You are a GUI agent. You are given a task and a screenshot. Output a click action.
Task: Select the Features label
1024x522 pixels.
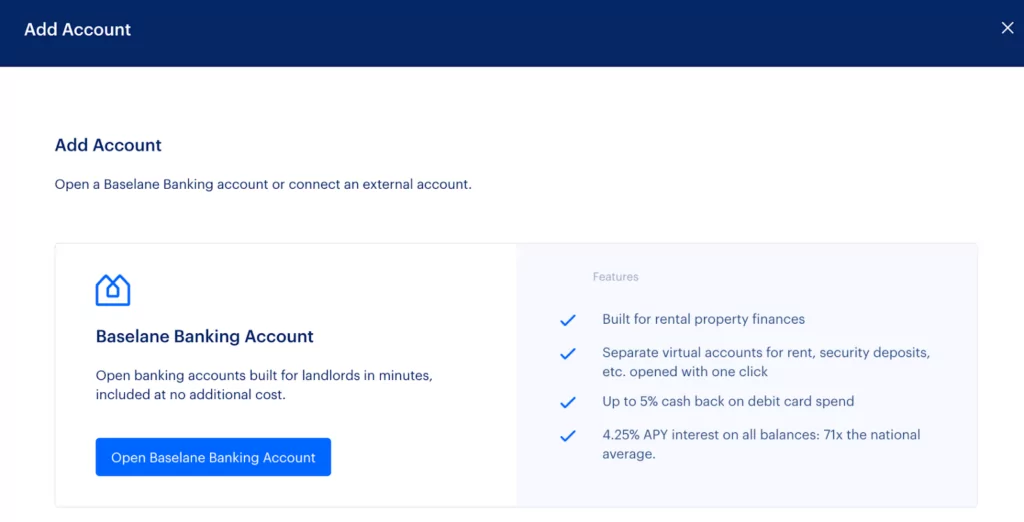(x=615, y=277)
